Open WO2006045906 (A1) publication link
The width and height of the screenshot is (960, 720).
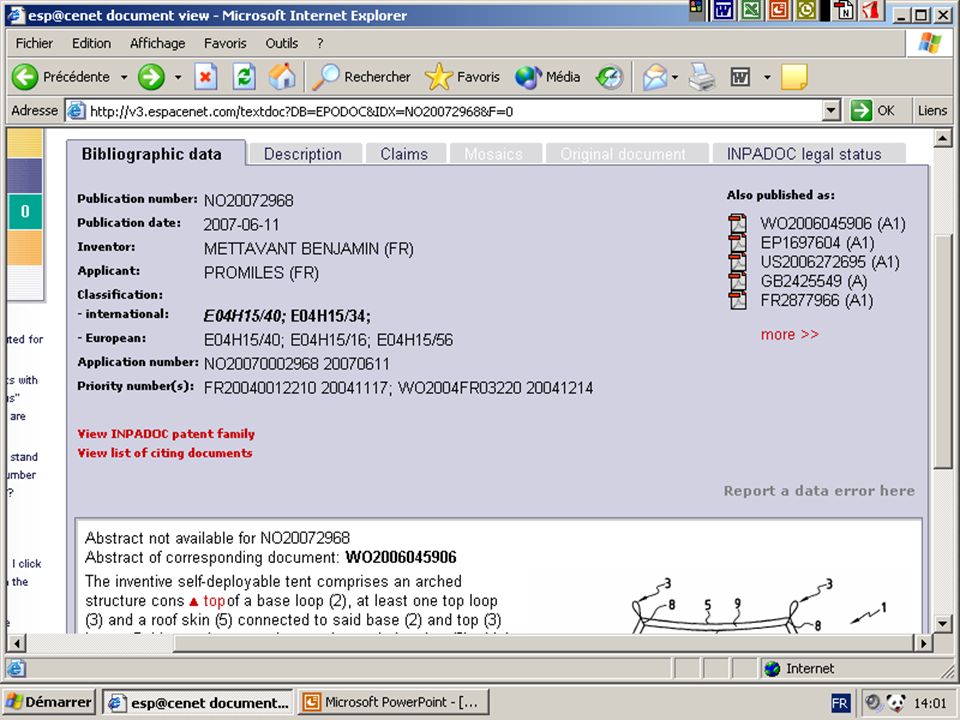coord(833,223)
